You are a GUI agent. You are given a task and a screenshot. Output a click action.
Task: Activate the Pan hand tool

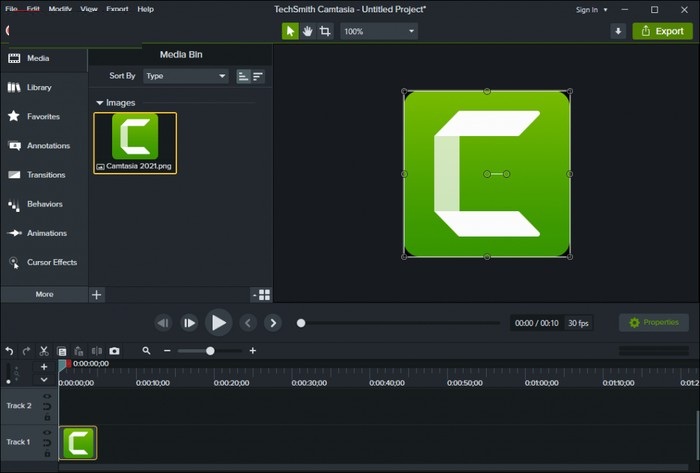click(308, 31)
